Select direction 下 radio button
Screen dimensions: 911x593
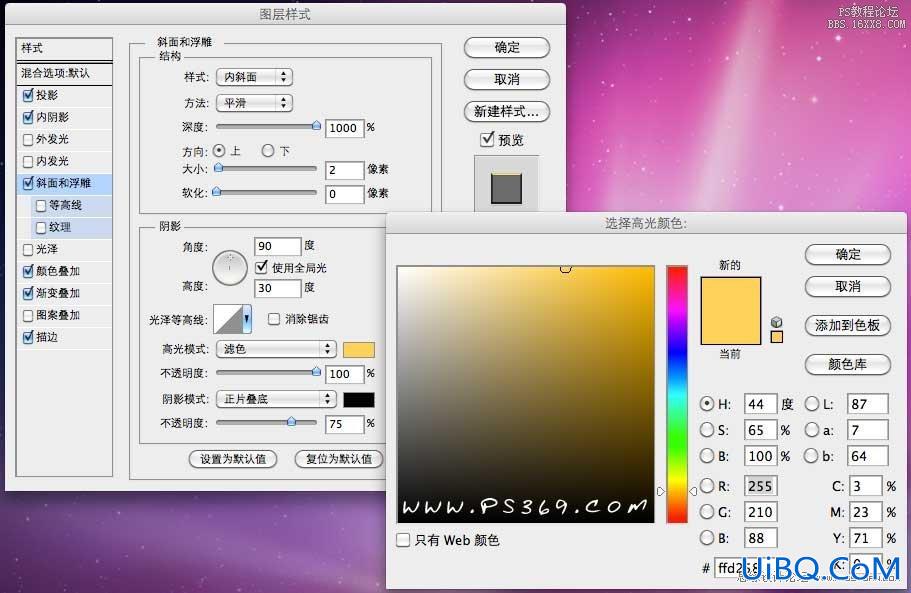[x=268, y=151]
